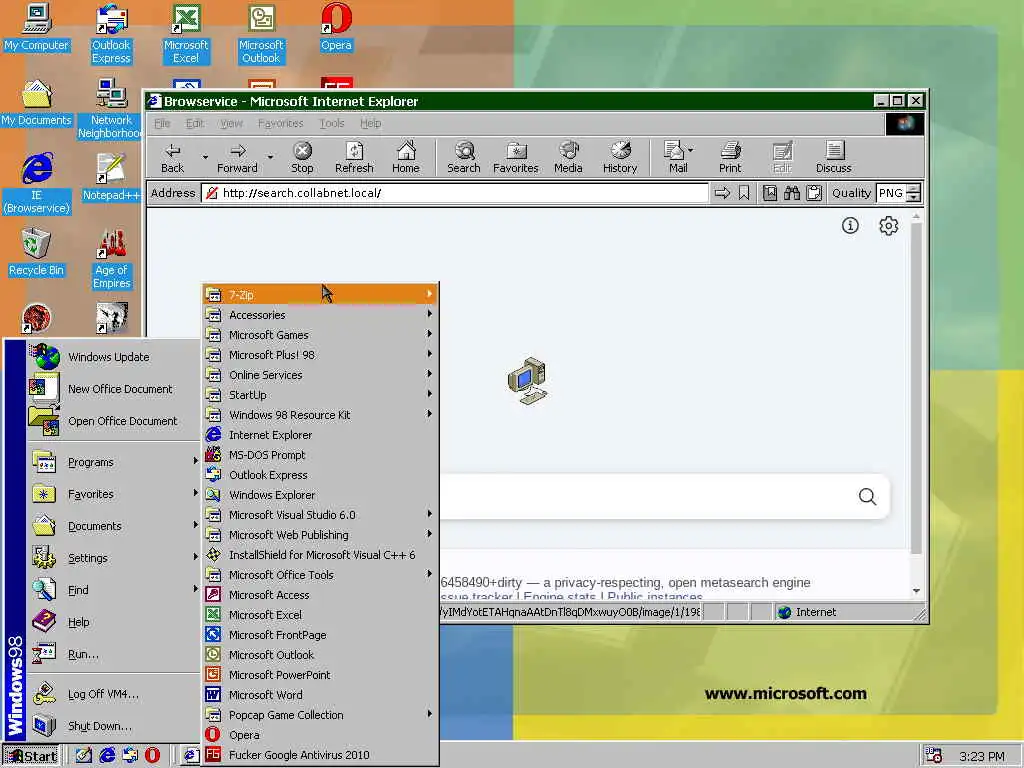Expand Programs in Start menu
Viewport: 1024px width, 768px height.
pyautogui.click(x=114, y=462)
